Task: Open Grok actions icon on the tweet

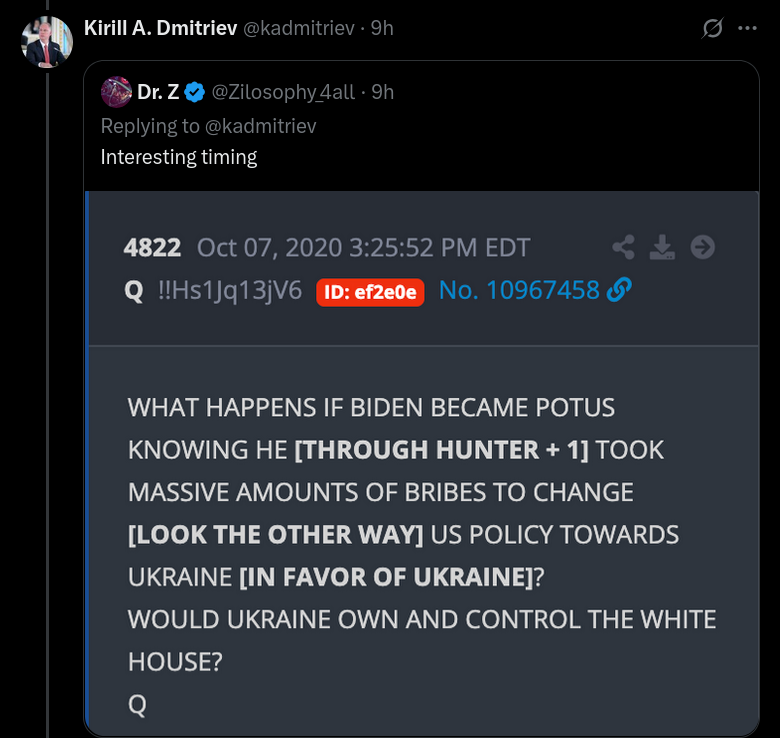Action: pos(712,28)
